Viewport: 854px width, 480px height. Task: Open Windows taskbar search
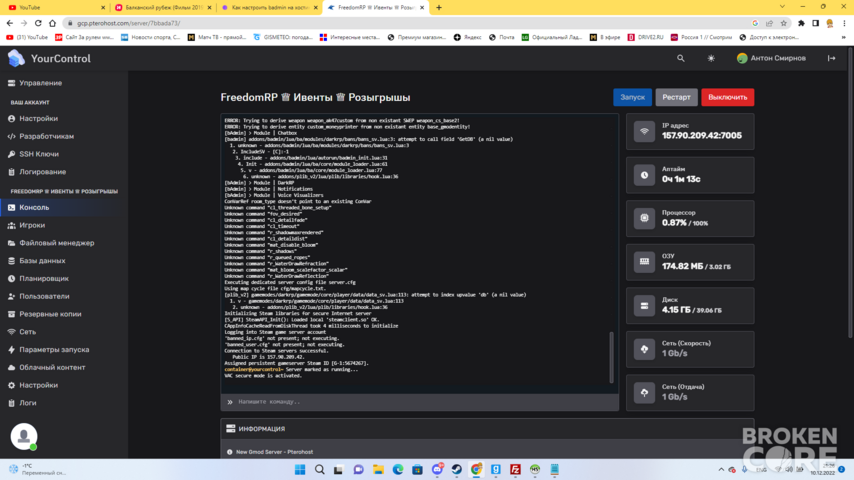(320, 470)
